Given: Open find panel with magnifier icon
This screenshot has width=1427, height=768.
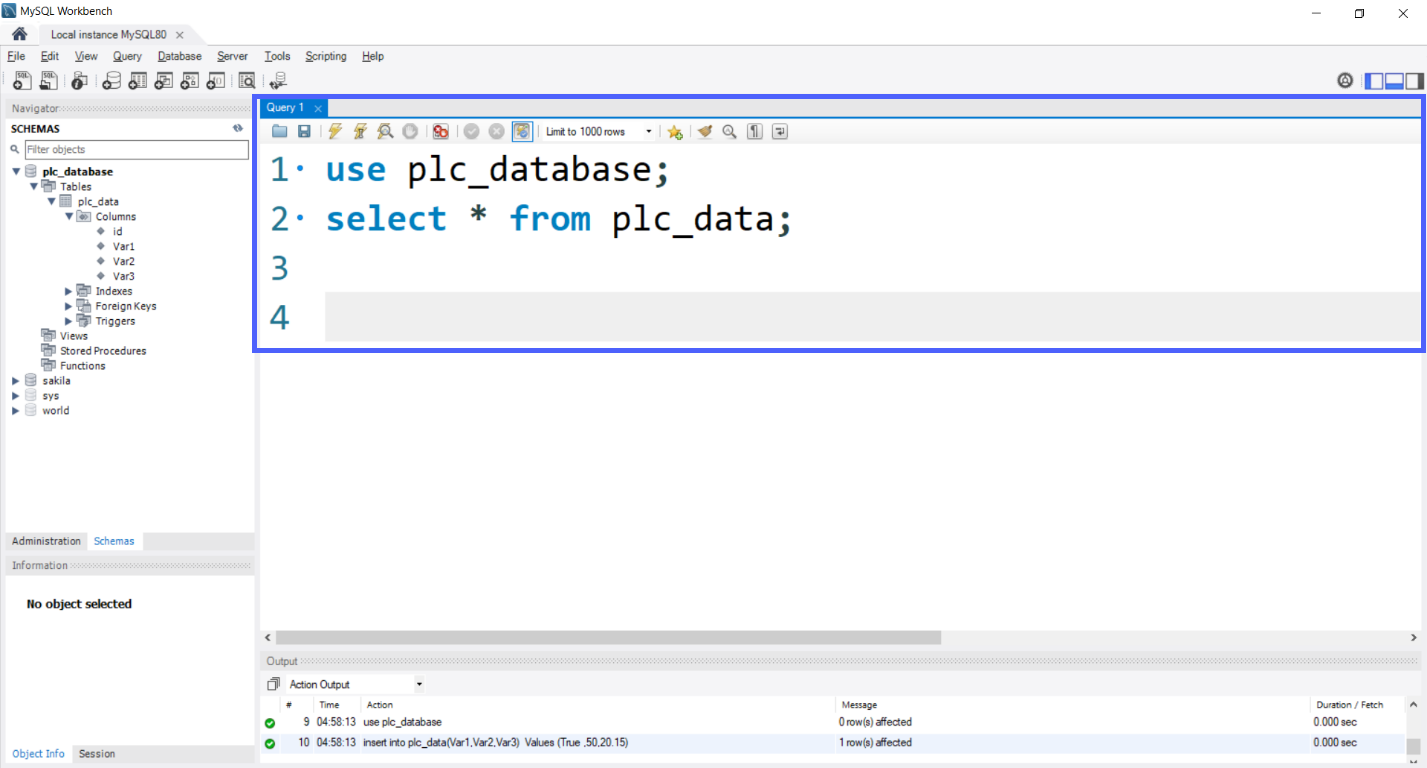Looking at the screenshot, I should tap(730, 131).
